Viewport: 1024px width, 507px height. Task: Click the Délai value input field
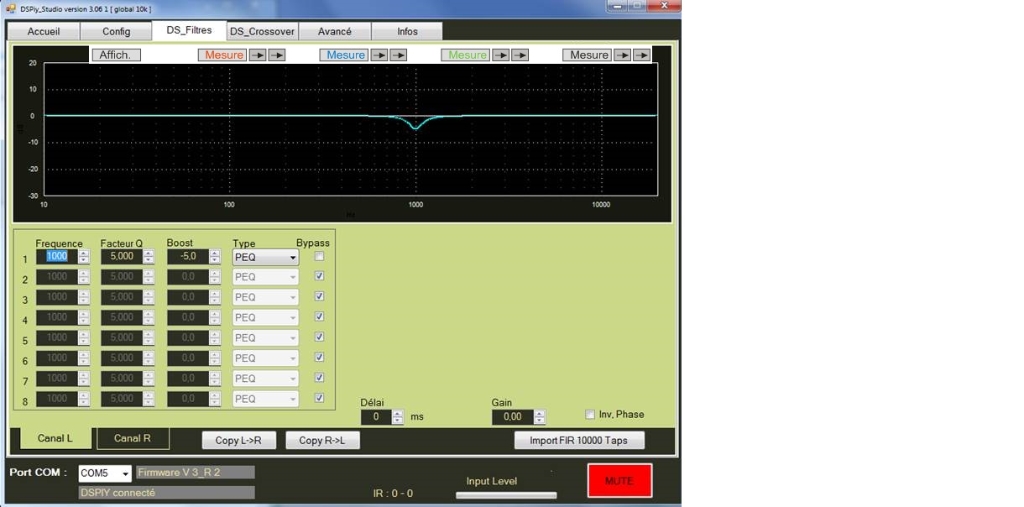point(376,417)
